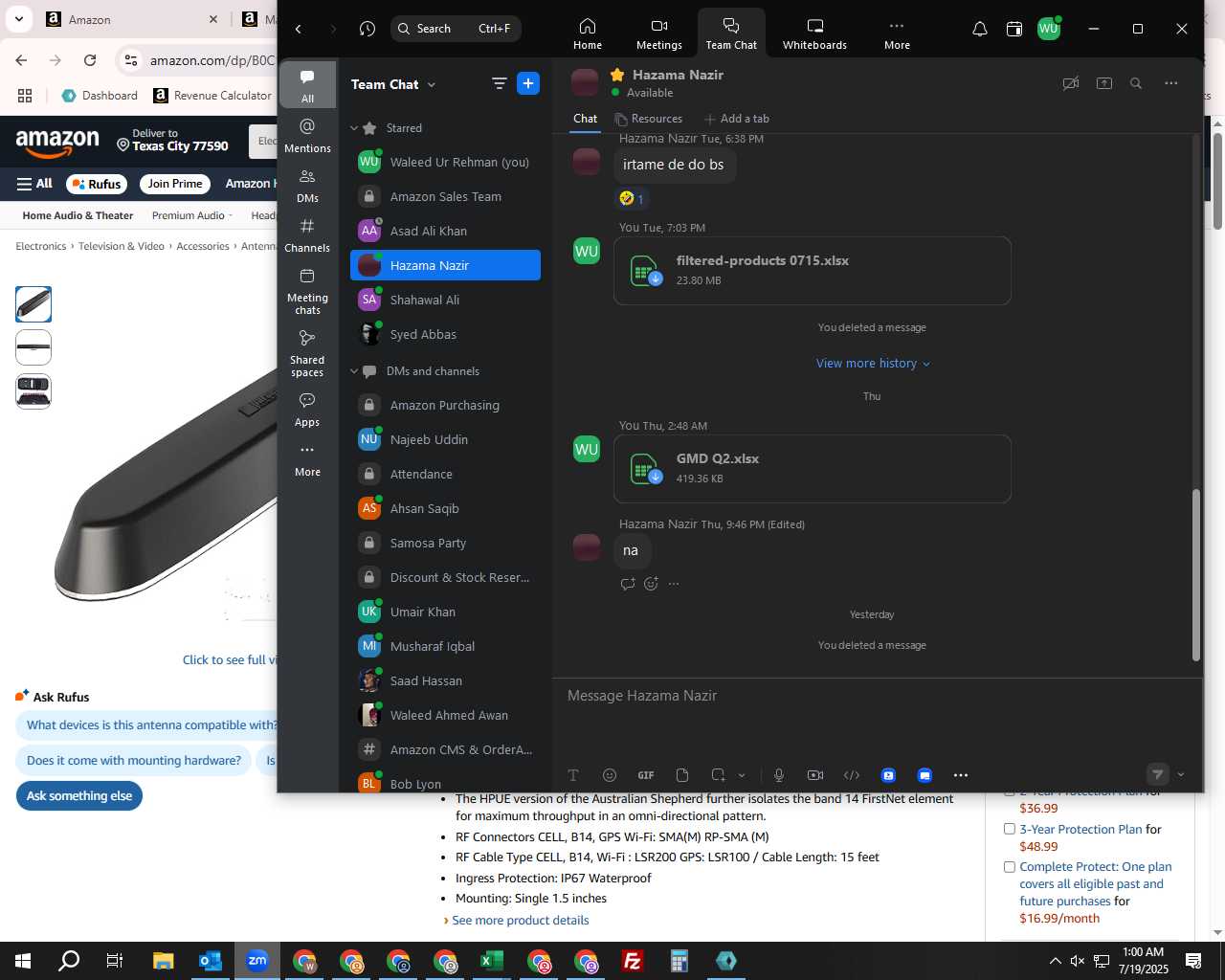Search within Hazama Nazir chat

[x=1136, y=83]
